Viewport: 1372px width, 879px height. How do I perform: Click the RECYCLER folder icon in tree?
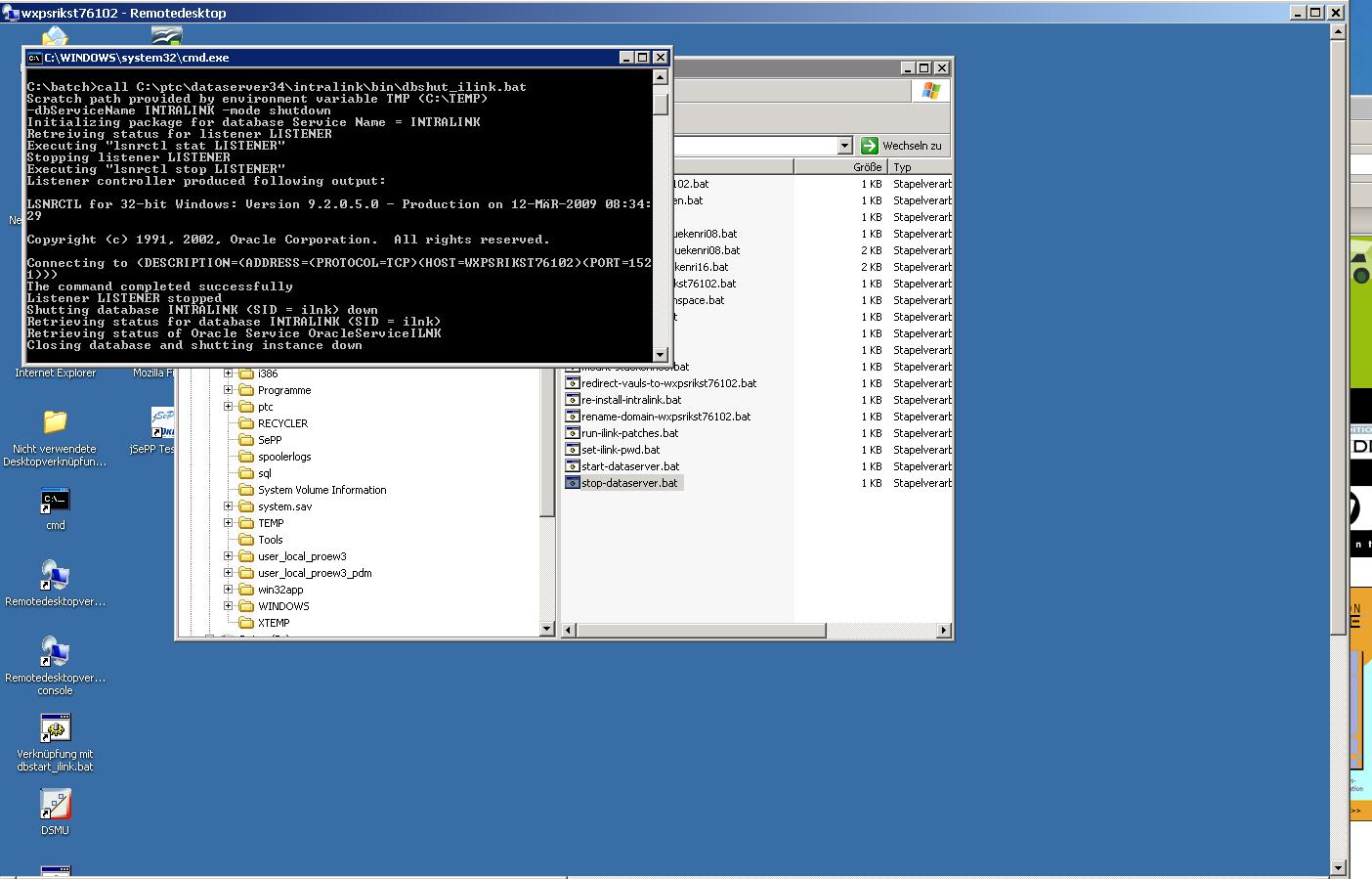(246, 423)
